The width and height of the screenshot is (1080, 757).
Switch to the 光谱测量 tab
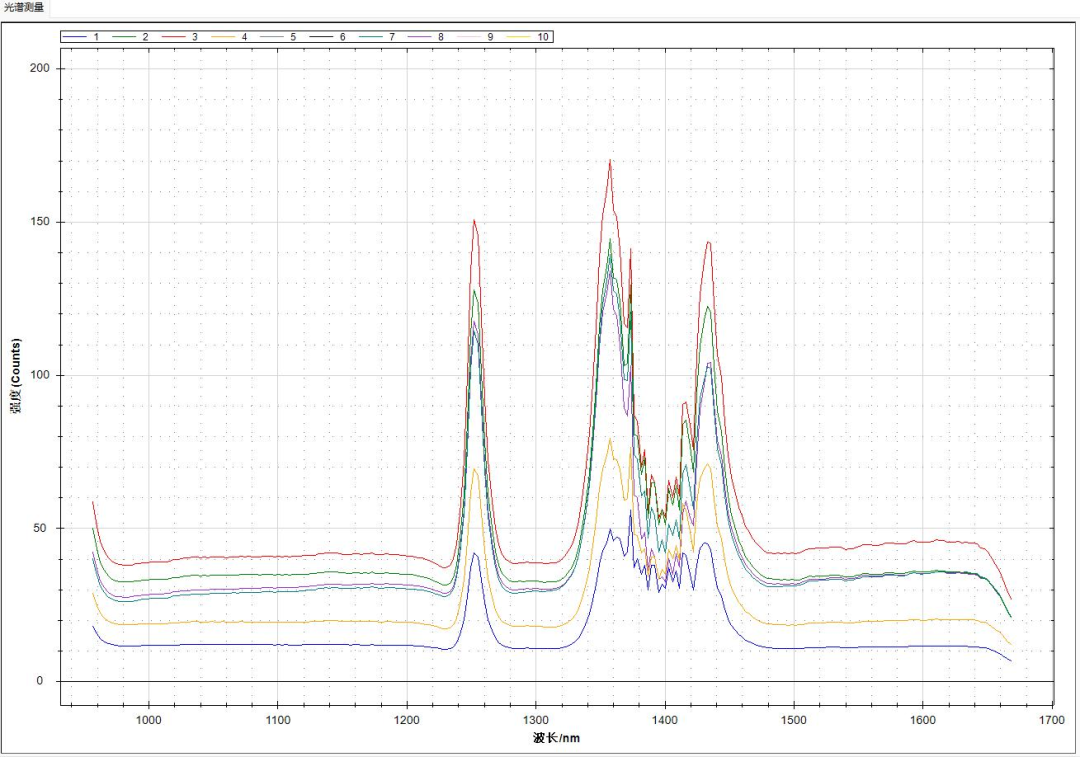point(24,8)
